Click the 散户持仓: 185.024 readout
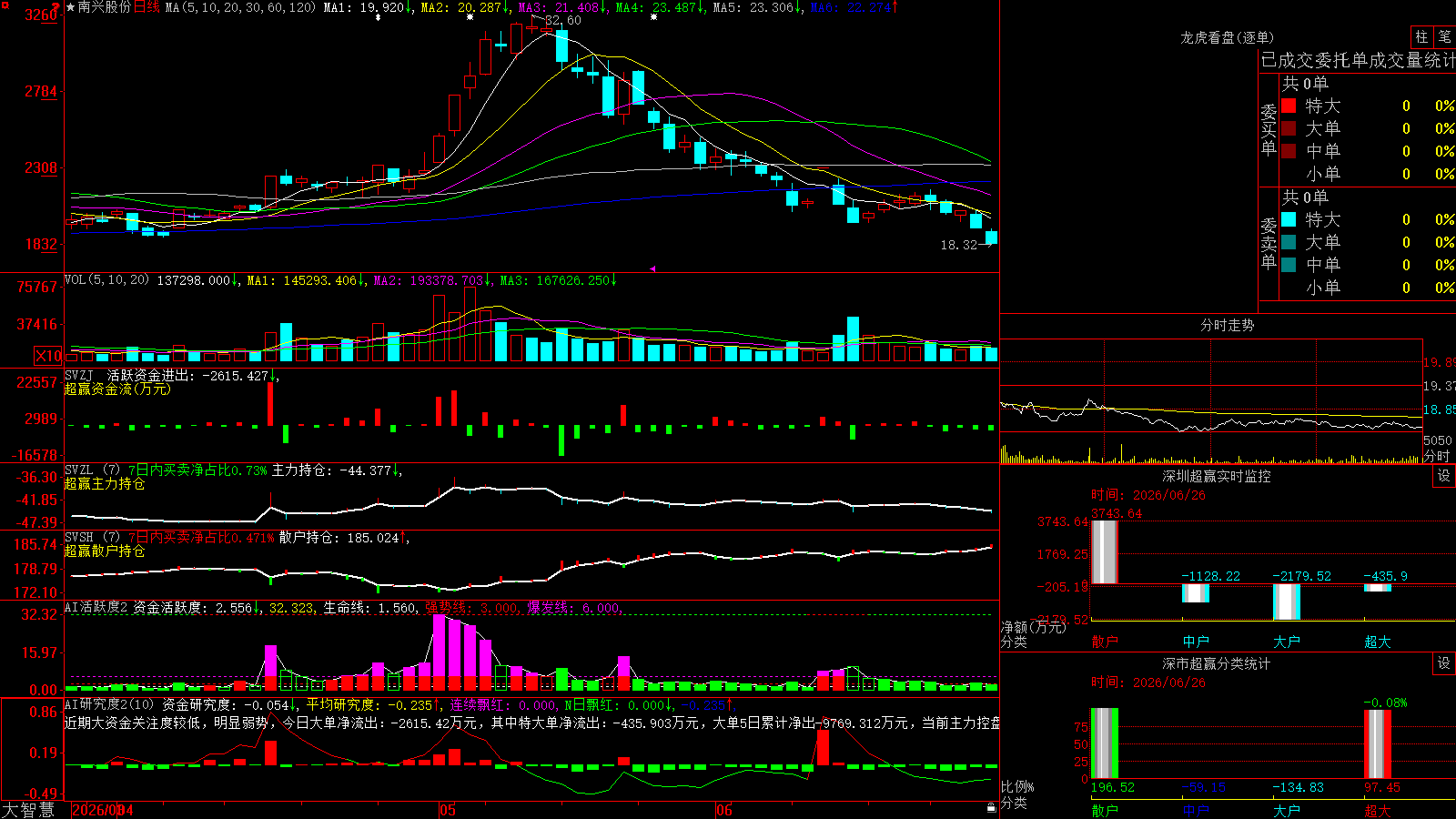Viewport: 1456px width, 819px height. coord(339,538)
